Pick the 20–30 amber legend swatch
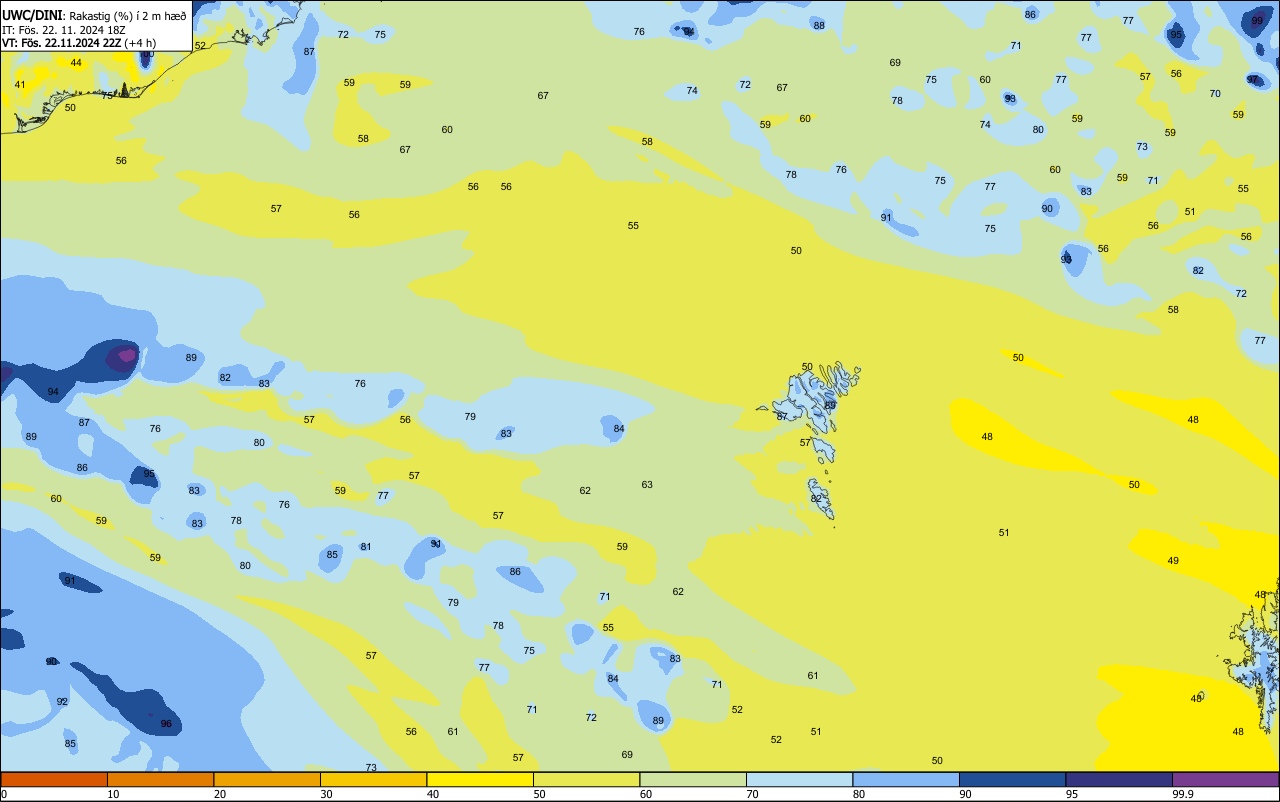1280x802 pixels. coord(267,779)
